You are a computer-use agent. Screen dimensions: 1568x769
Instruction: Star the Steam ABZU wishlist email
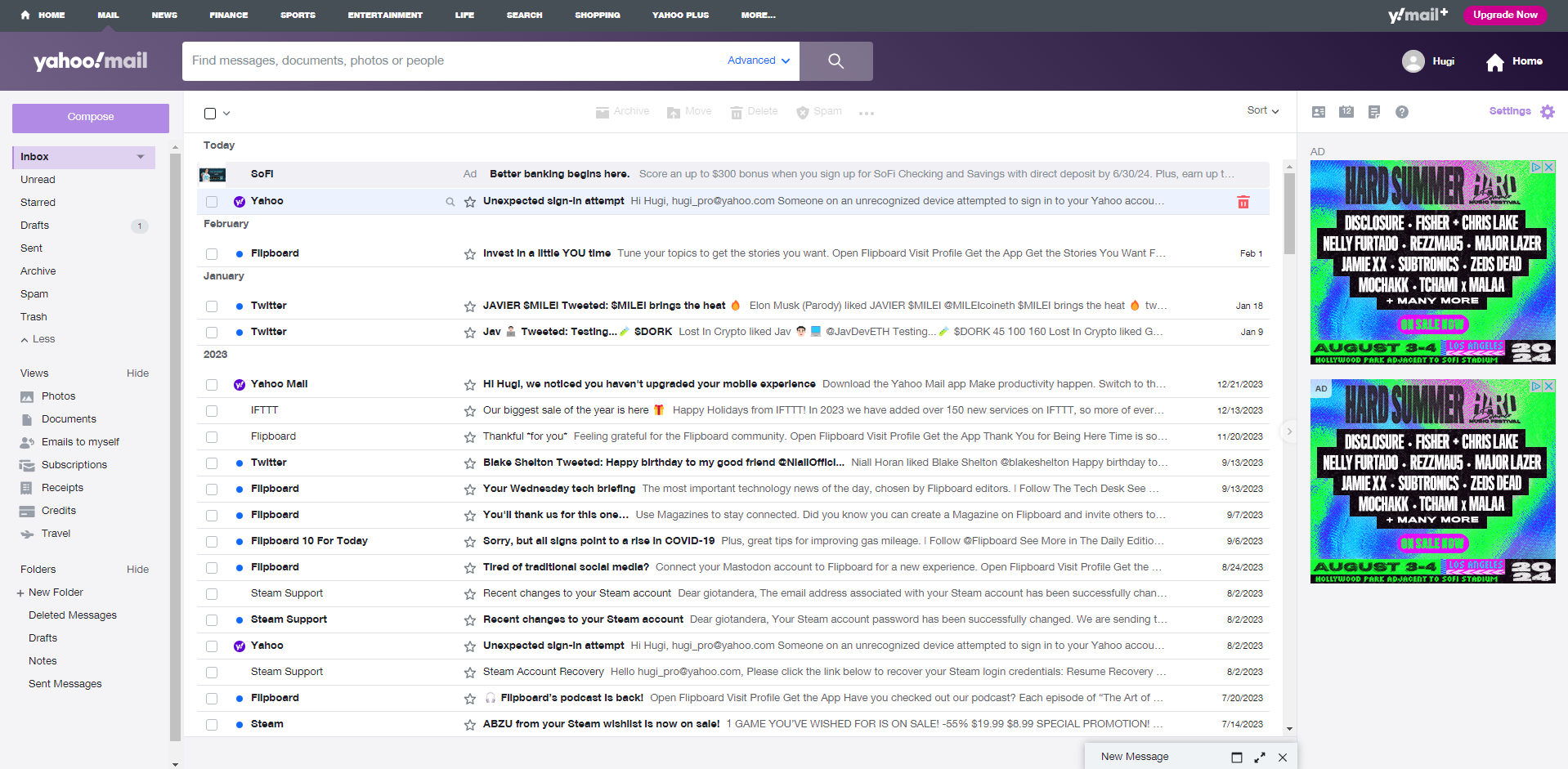[470, 725]
